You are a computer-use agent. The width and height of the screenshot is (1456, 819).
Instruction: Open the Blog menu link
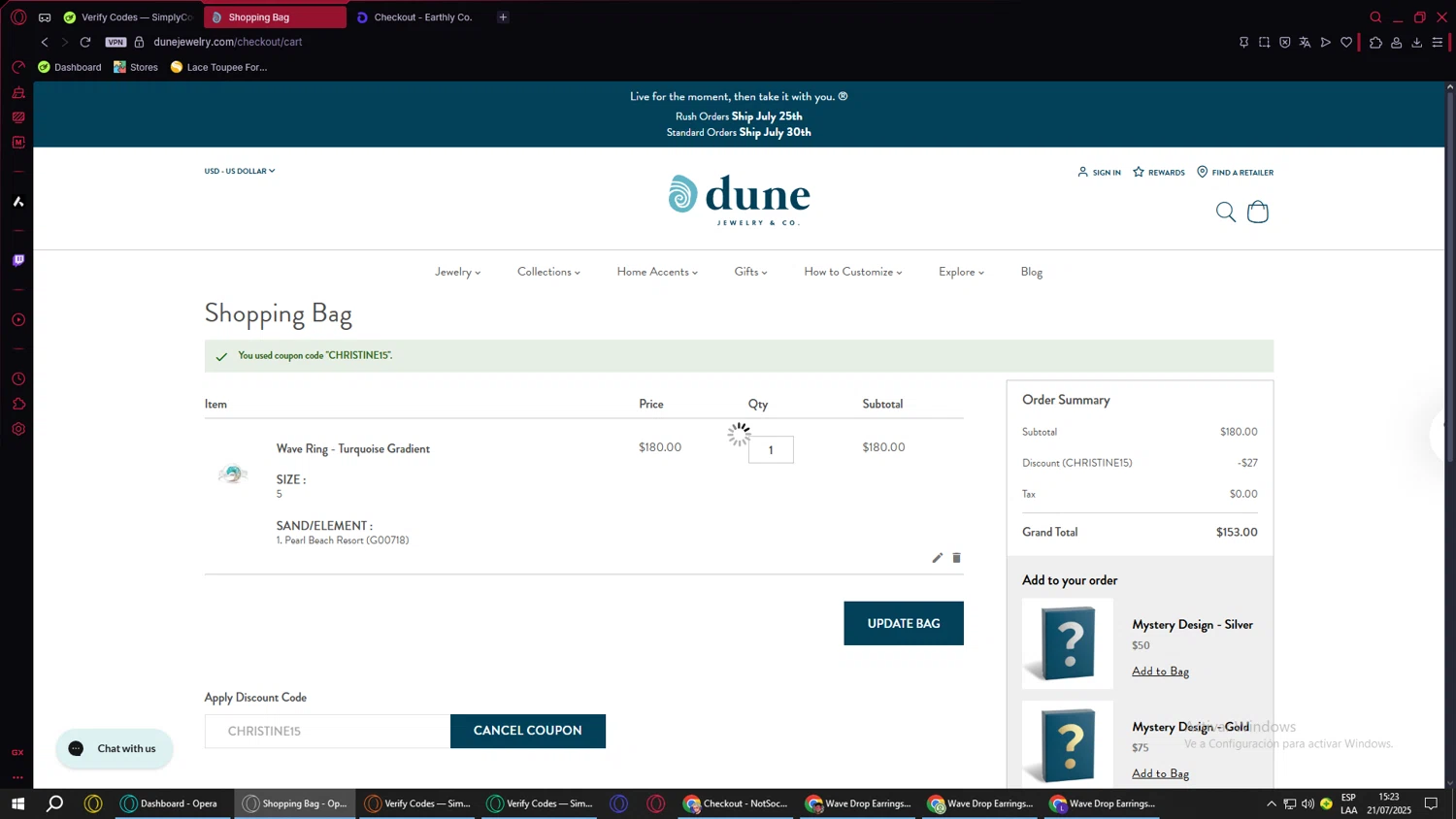pyautogui.click(x=1032, y=272)
